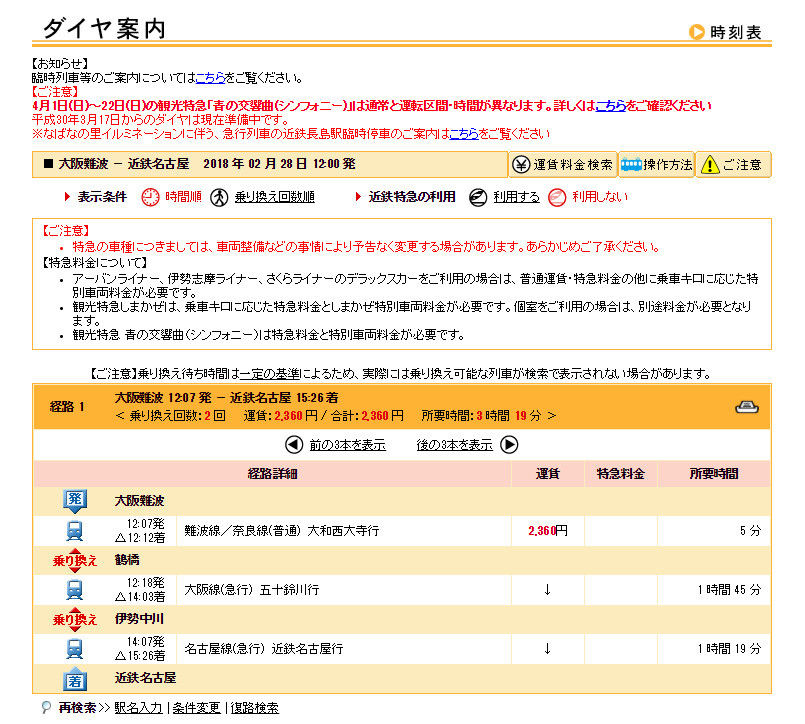Click the walking person icon for 乗り換え回数順
This screenshot has width=805, height=724.
(x=219, y=198)
